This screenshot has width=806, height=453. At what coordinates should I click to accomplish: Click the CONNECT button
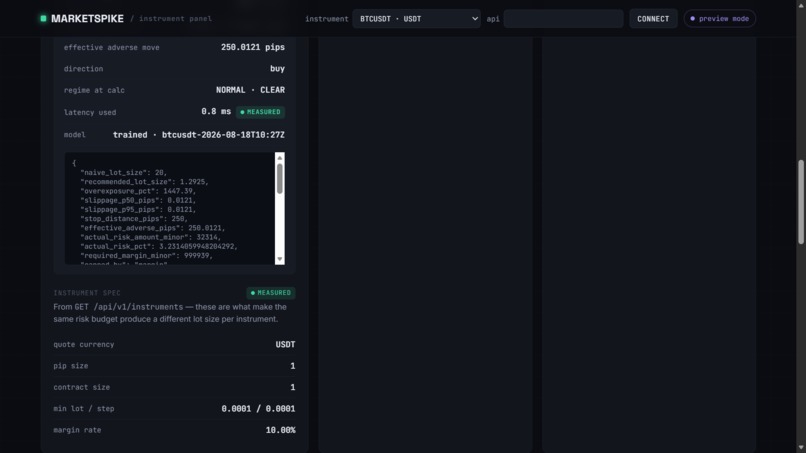653,19
